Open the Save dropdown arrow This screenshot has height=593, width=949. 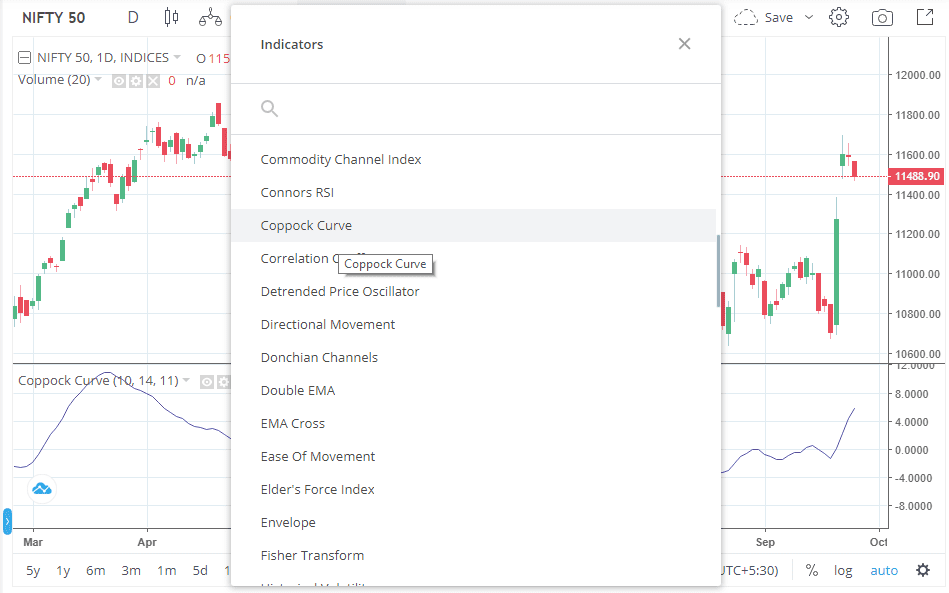809,18
